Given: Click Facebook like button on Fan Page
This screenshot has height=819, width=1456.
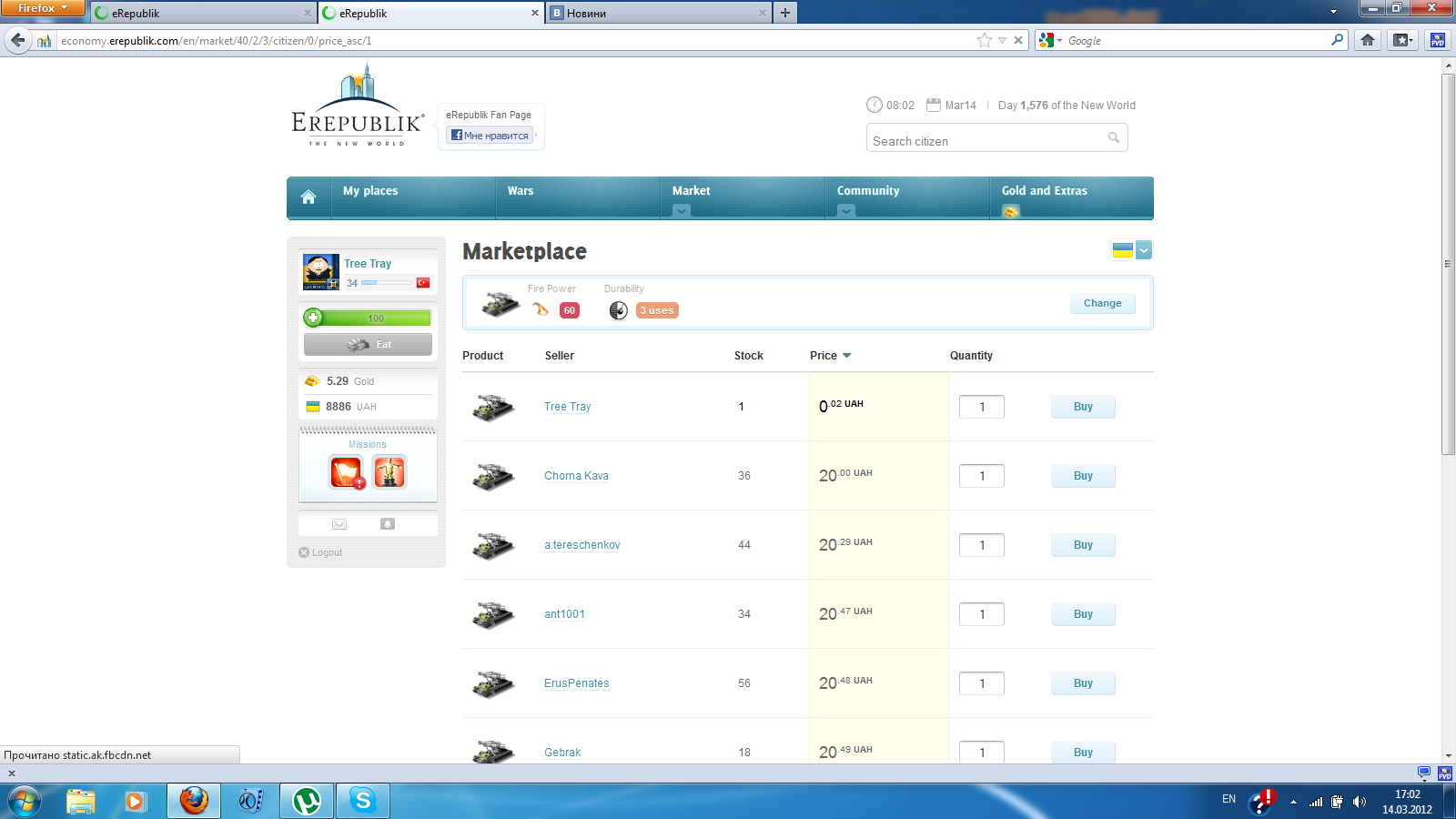Looking at the screenshot, I should (x=490, y=136).
